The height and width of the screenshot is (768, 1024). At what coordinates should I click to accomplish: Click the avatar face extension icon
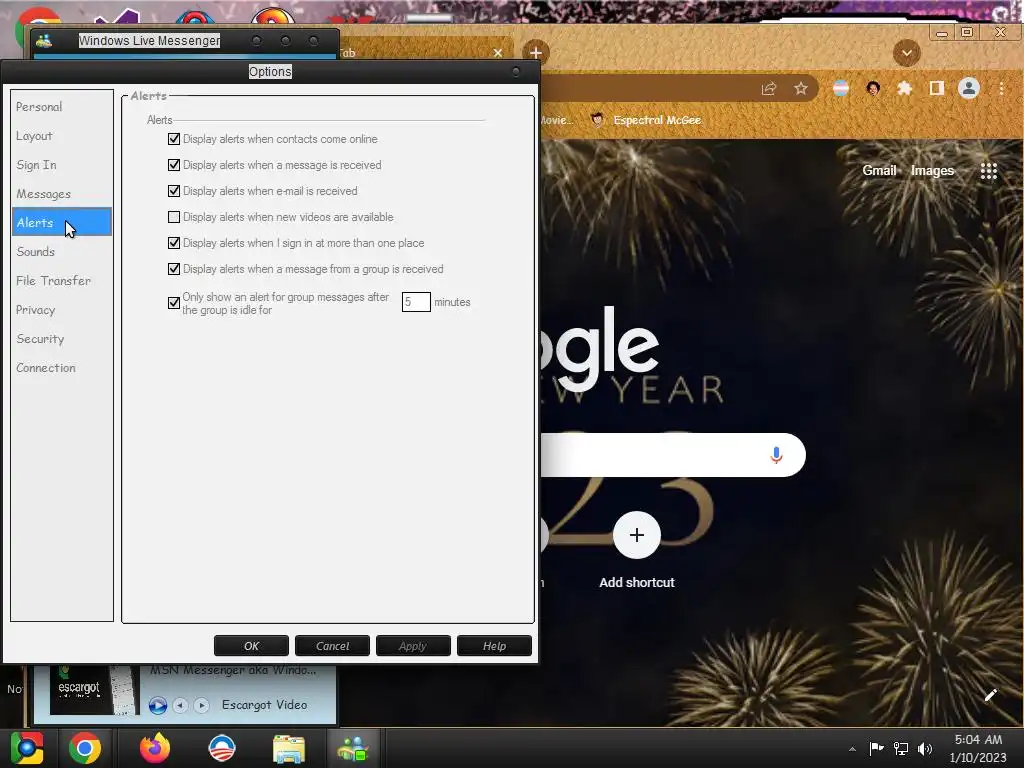873,88
